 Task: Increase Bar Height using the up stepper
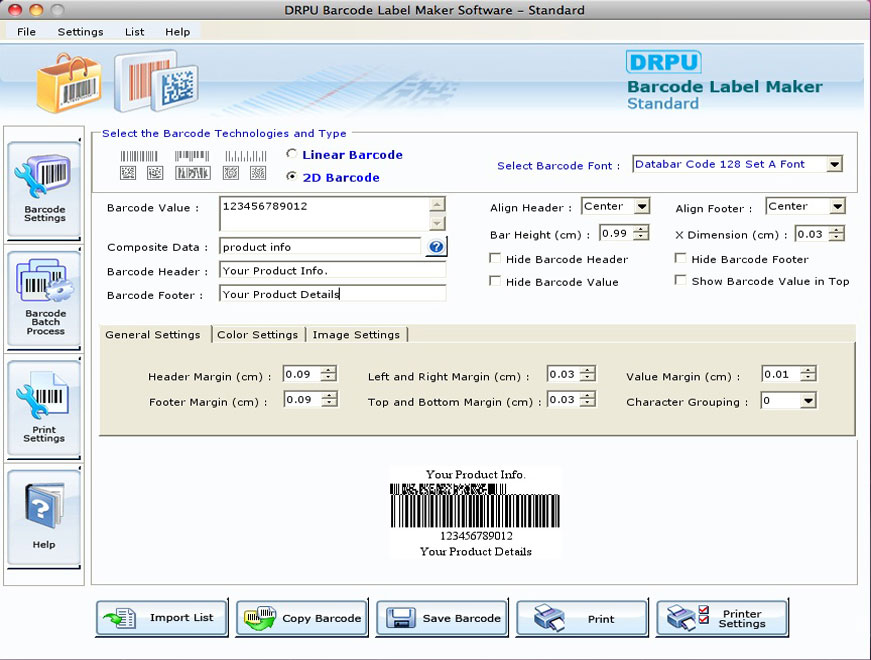coord(640,229)
